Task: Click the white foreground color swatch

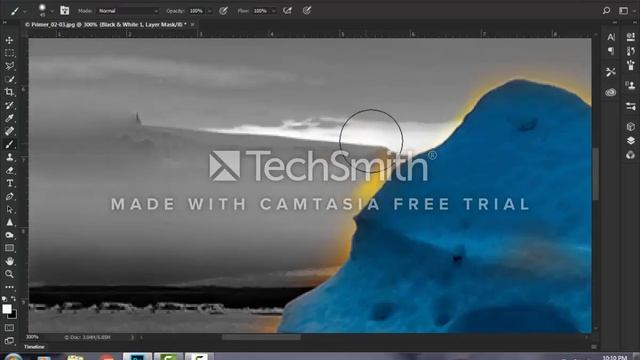Action: 7,309
